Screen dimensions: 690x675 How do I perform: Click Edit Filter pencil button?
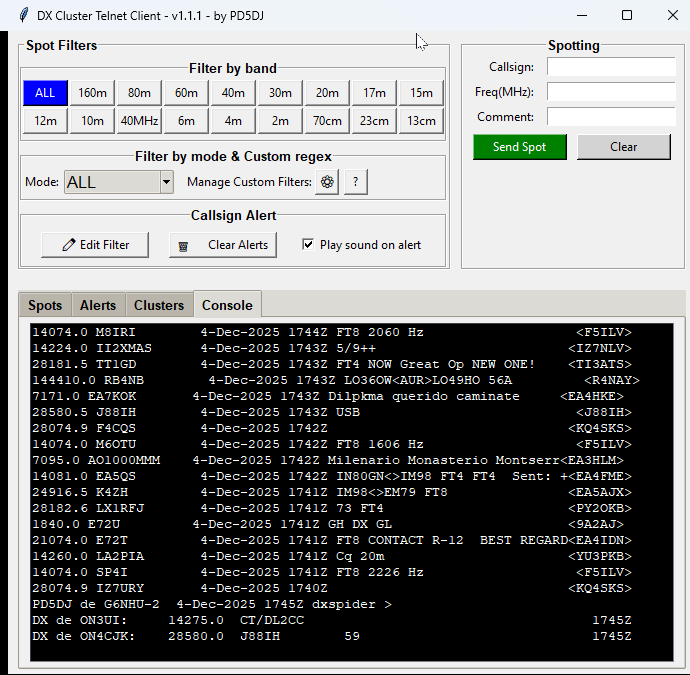tap(97, 245)
